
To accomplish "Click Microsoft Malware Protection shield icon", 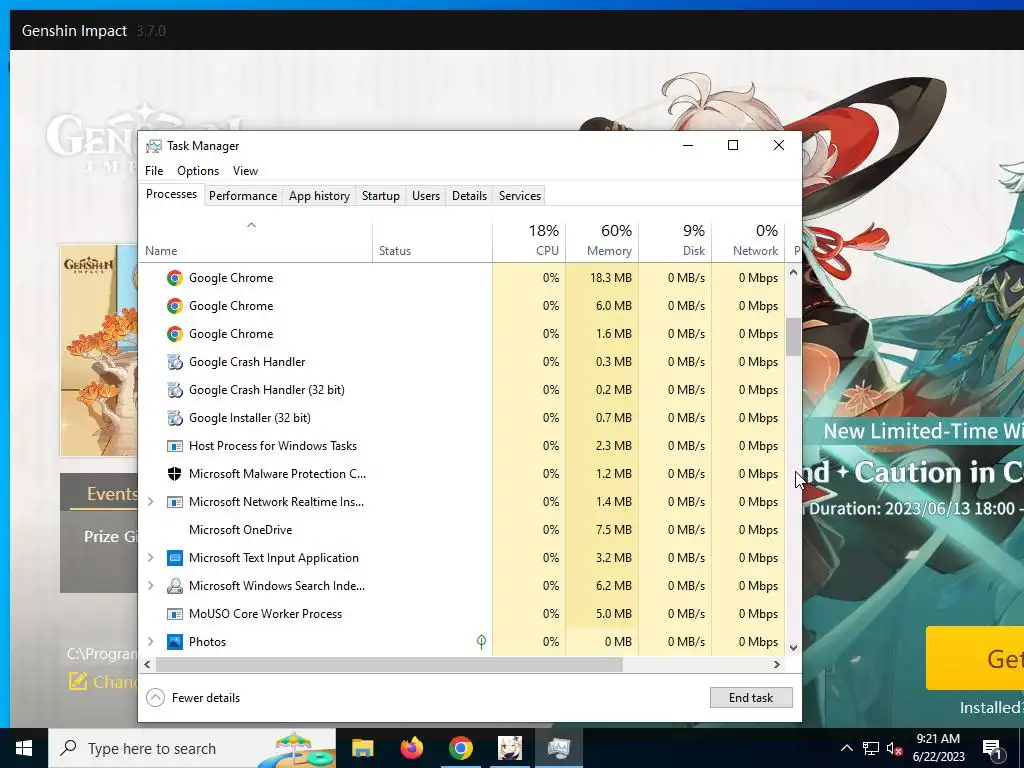I will click(174, 474).
